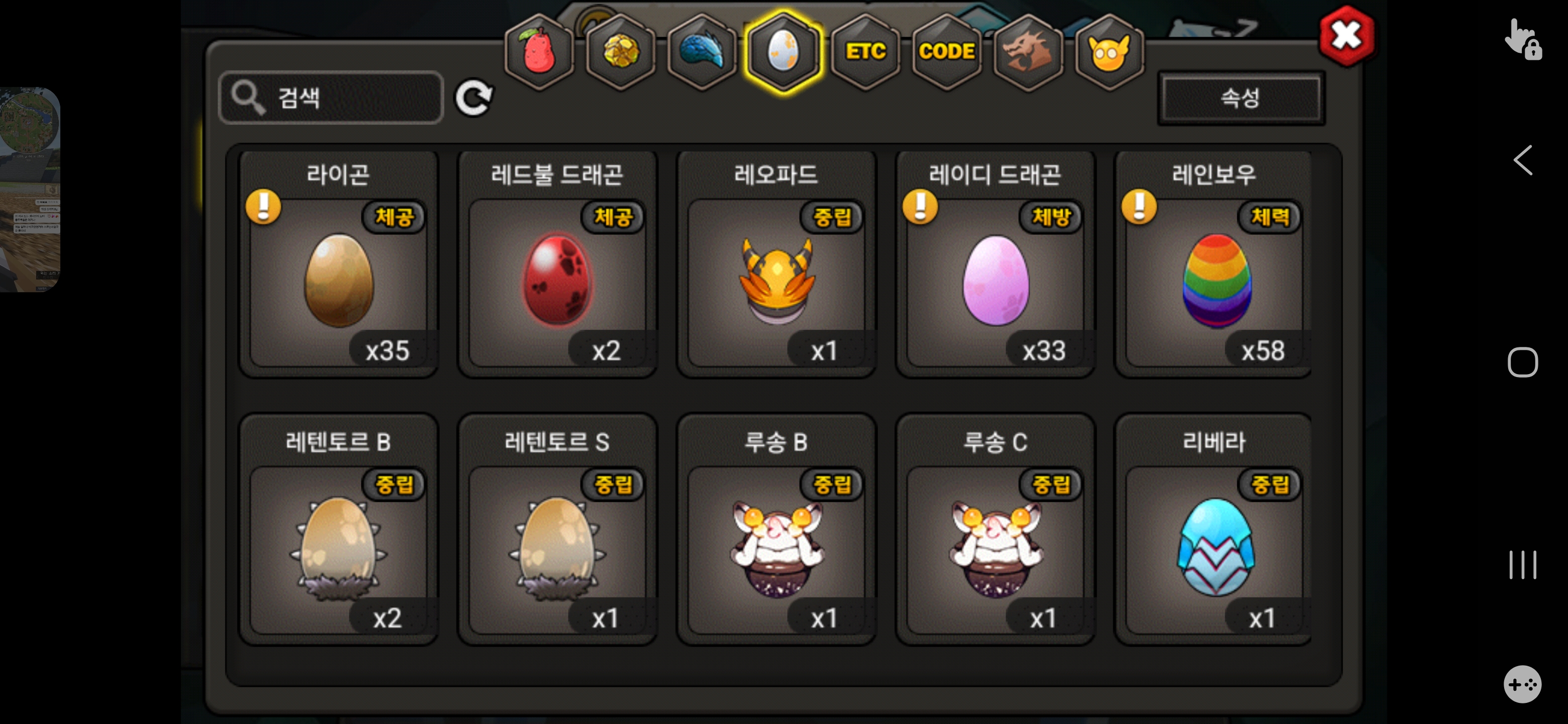Screen dimensions: 1568x724
Task: Toggle the touch lock icon
Action: (1522, 40)
